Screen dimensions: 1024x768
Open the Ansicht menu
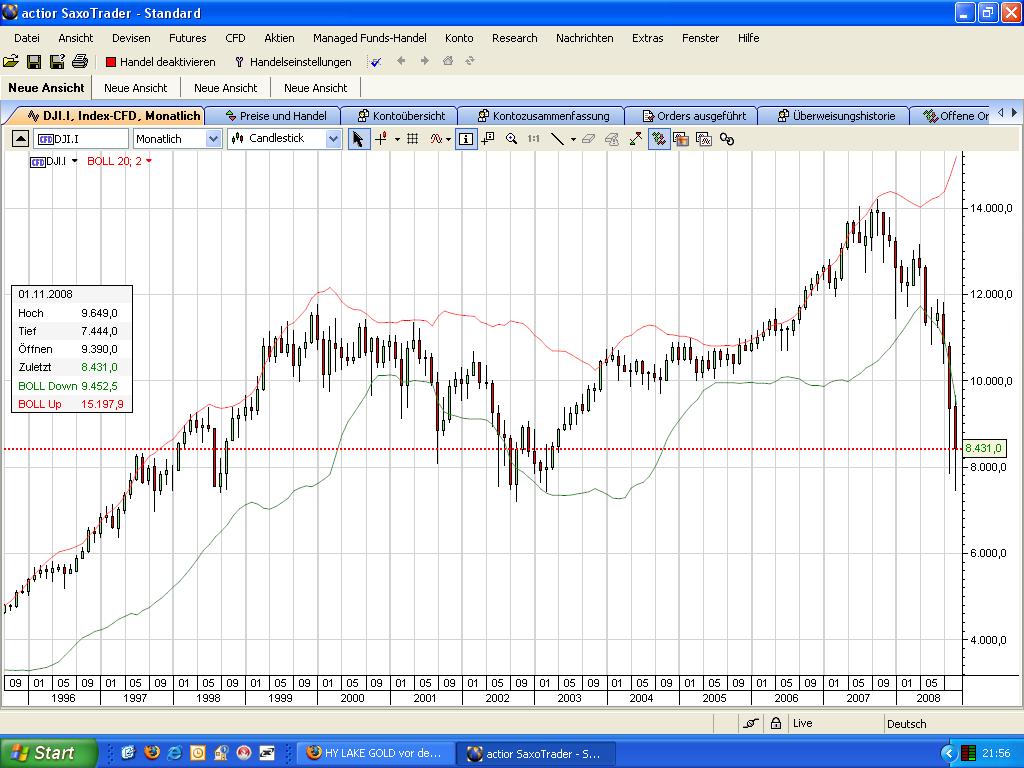76,38
